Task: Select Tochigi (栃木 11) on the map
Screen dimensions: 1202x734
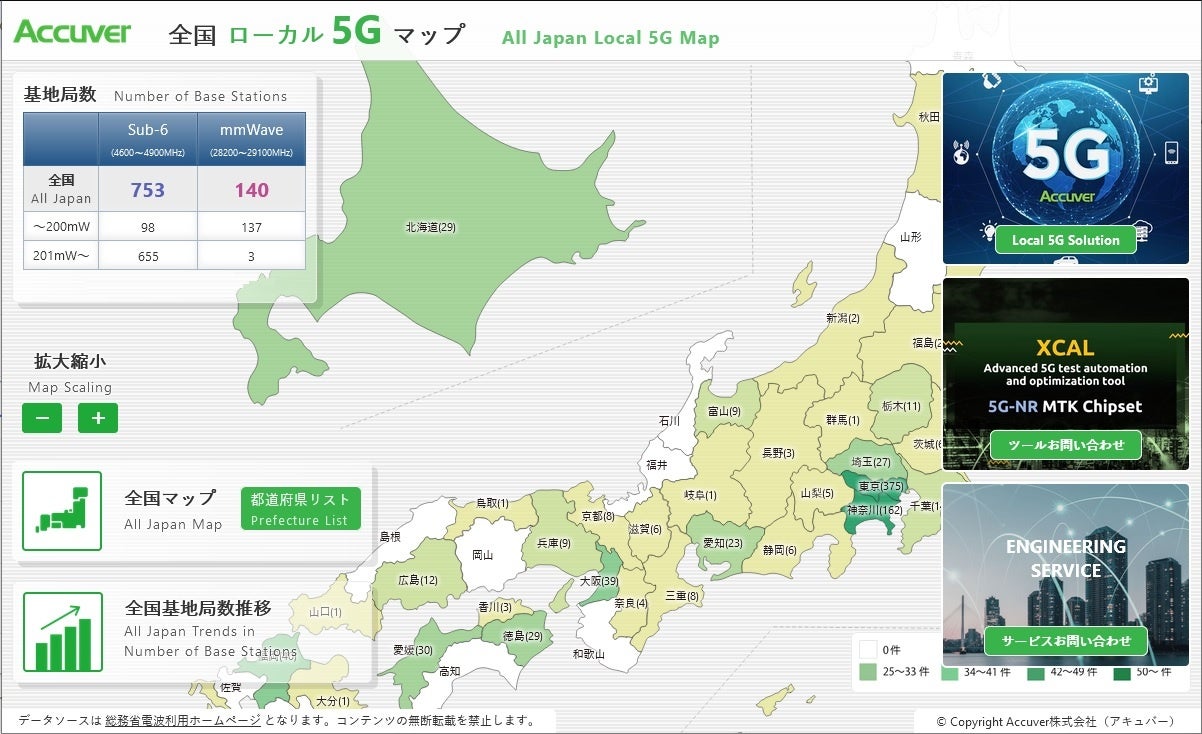Action: coord(901,406)
